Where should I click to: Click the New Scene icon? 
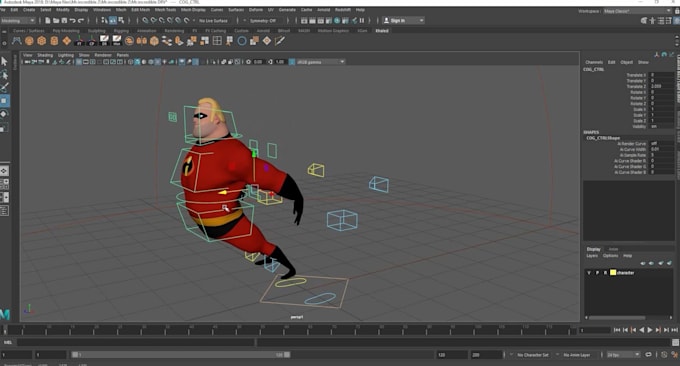click(48, 20)
